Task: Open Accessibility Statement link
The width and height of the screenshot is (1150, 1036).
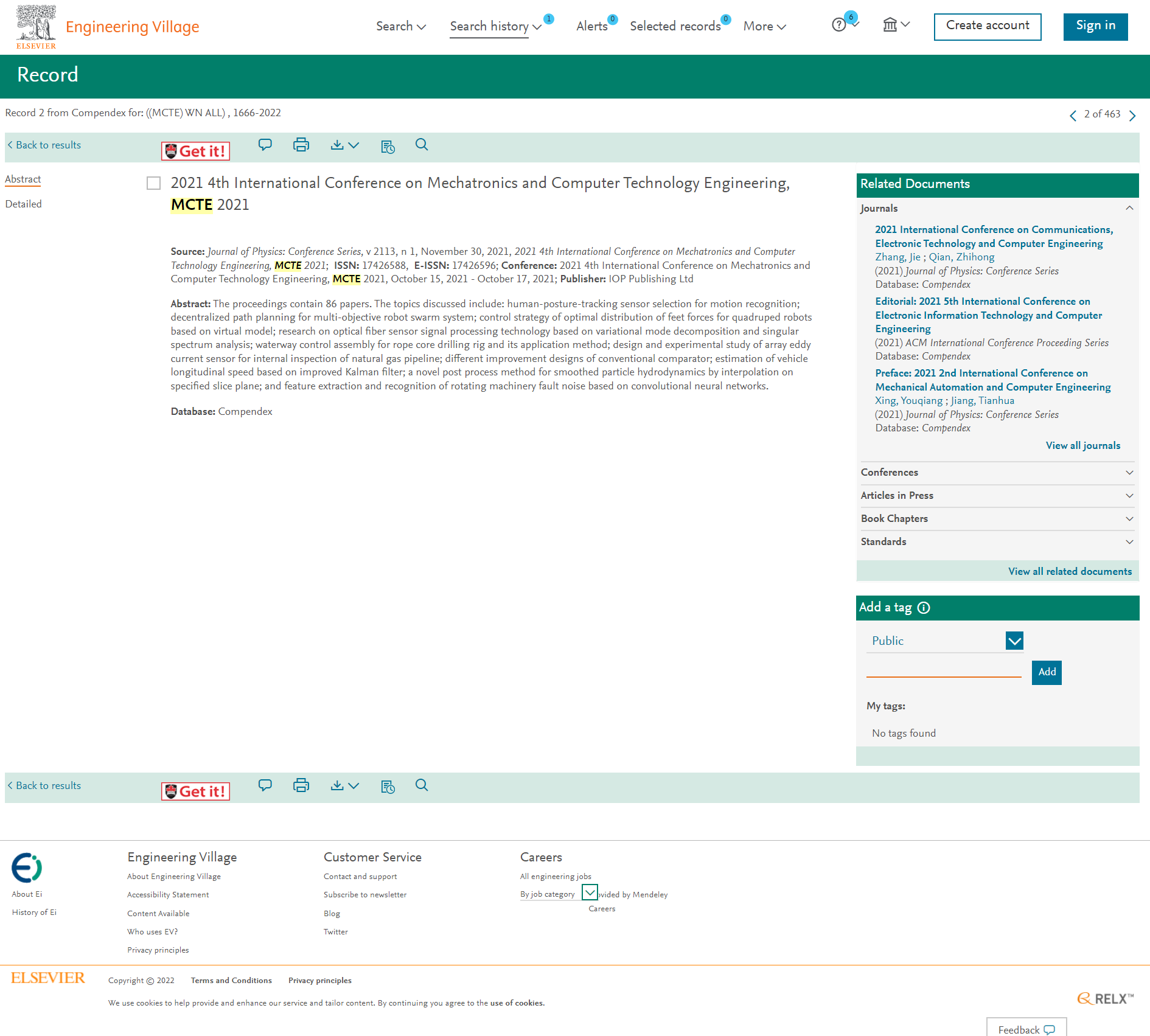Action: tap(168, 895)
